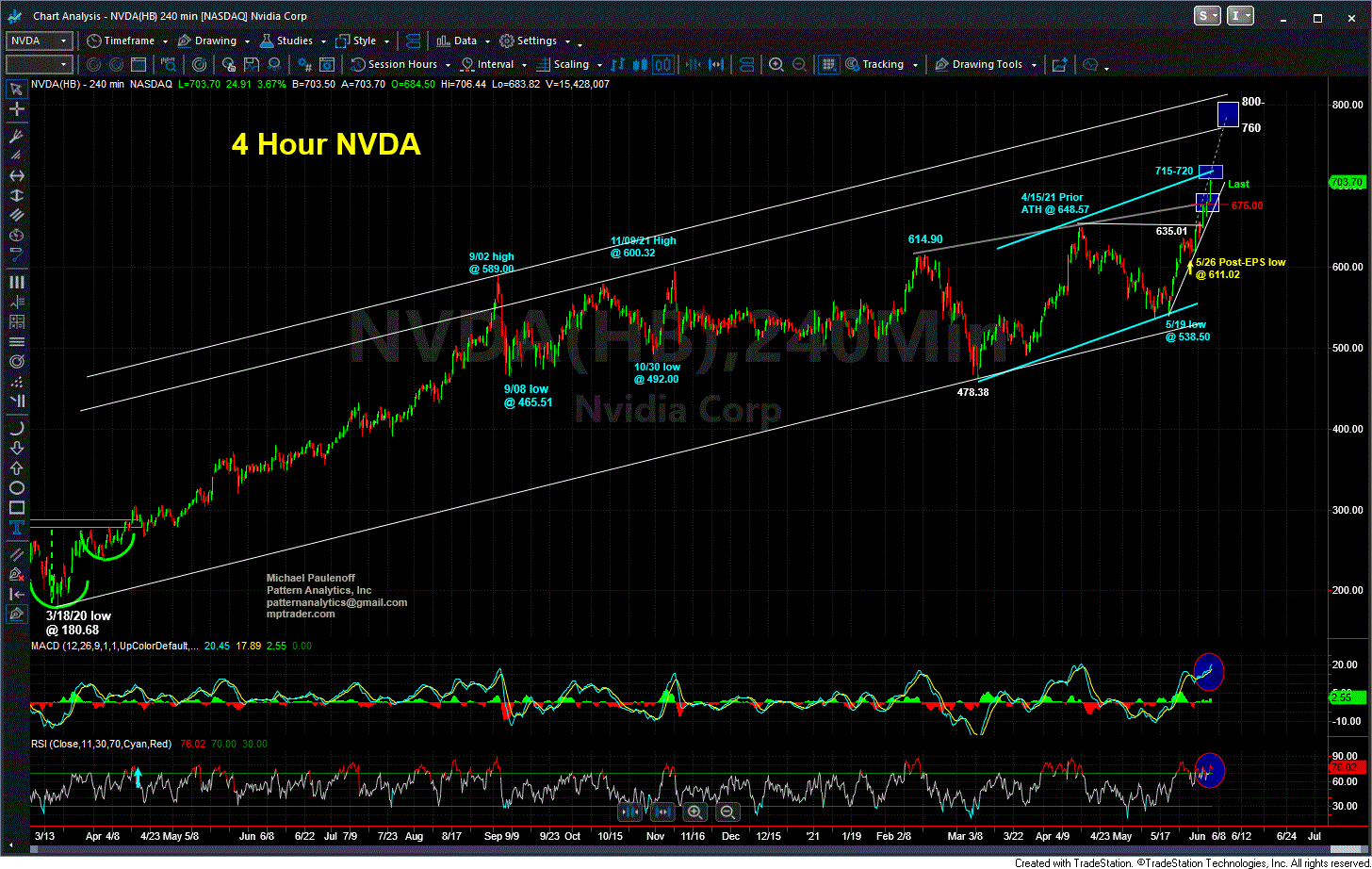Select the pointer cursor tool in the drawing sidebar
The height and width of the screenshot is (869, 1372).
[16, 90]
